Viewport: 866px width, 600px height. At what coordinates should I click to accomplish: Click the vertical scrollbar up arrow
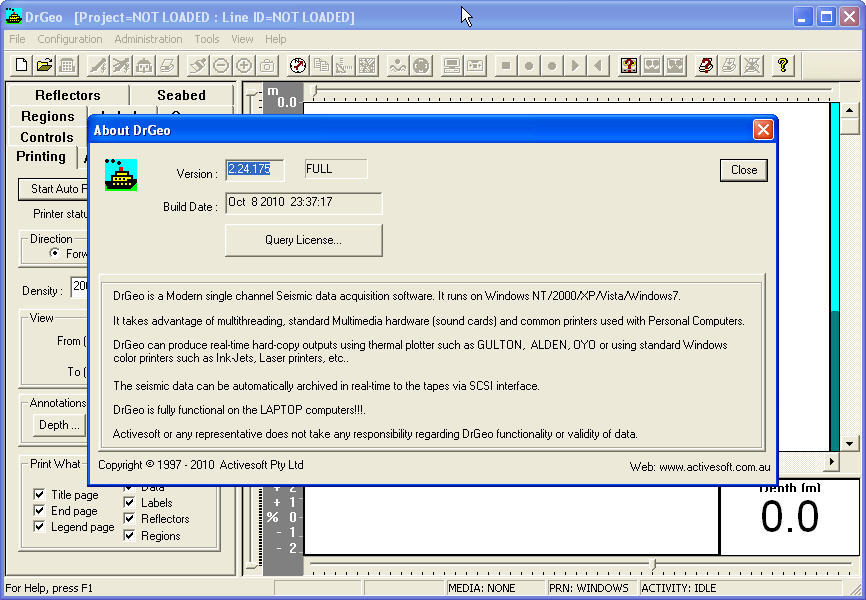point(849,110)
